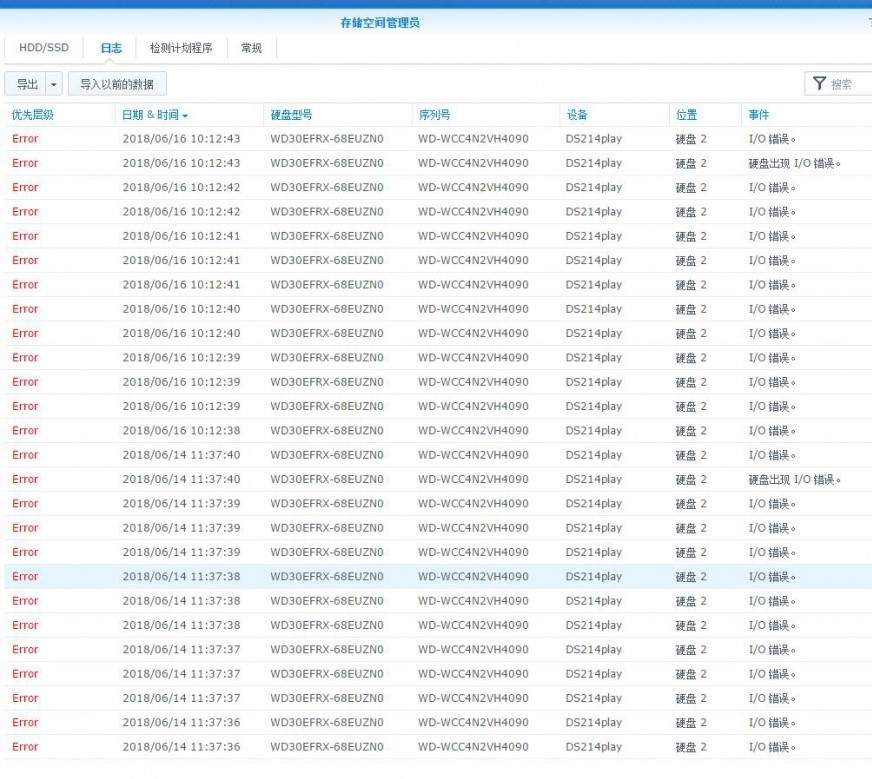Sort by the 硬盘型号 column header

coord(291,115)
